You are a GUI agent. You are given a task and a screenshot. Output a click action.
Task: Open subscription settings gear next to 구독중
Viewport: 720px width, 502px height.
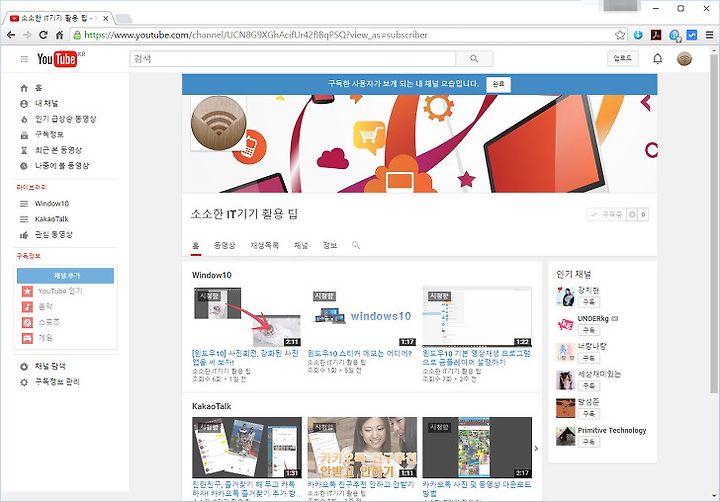pyautogui.click(x=632, y=214)
